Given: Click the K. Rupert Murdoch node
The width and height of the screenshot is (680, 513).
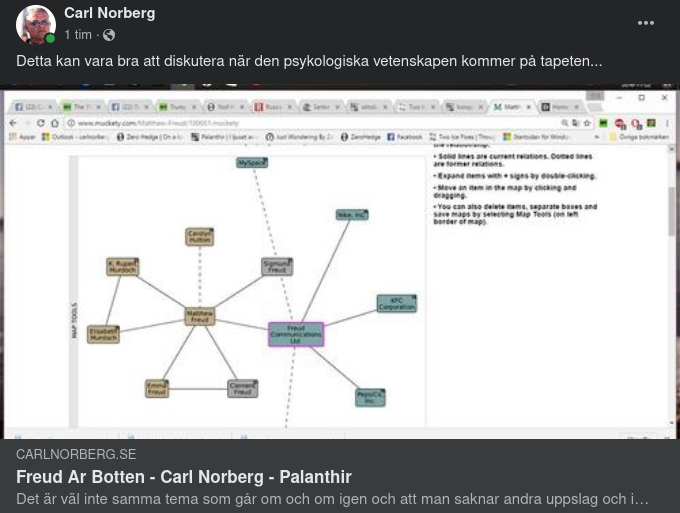Looking at the screenshot, I should (122, 267).
